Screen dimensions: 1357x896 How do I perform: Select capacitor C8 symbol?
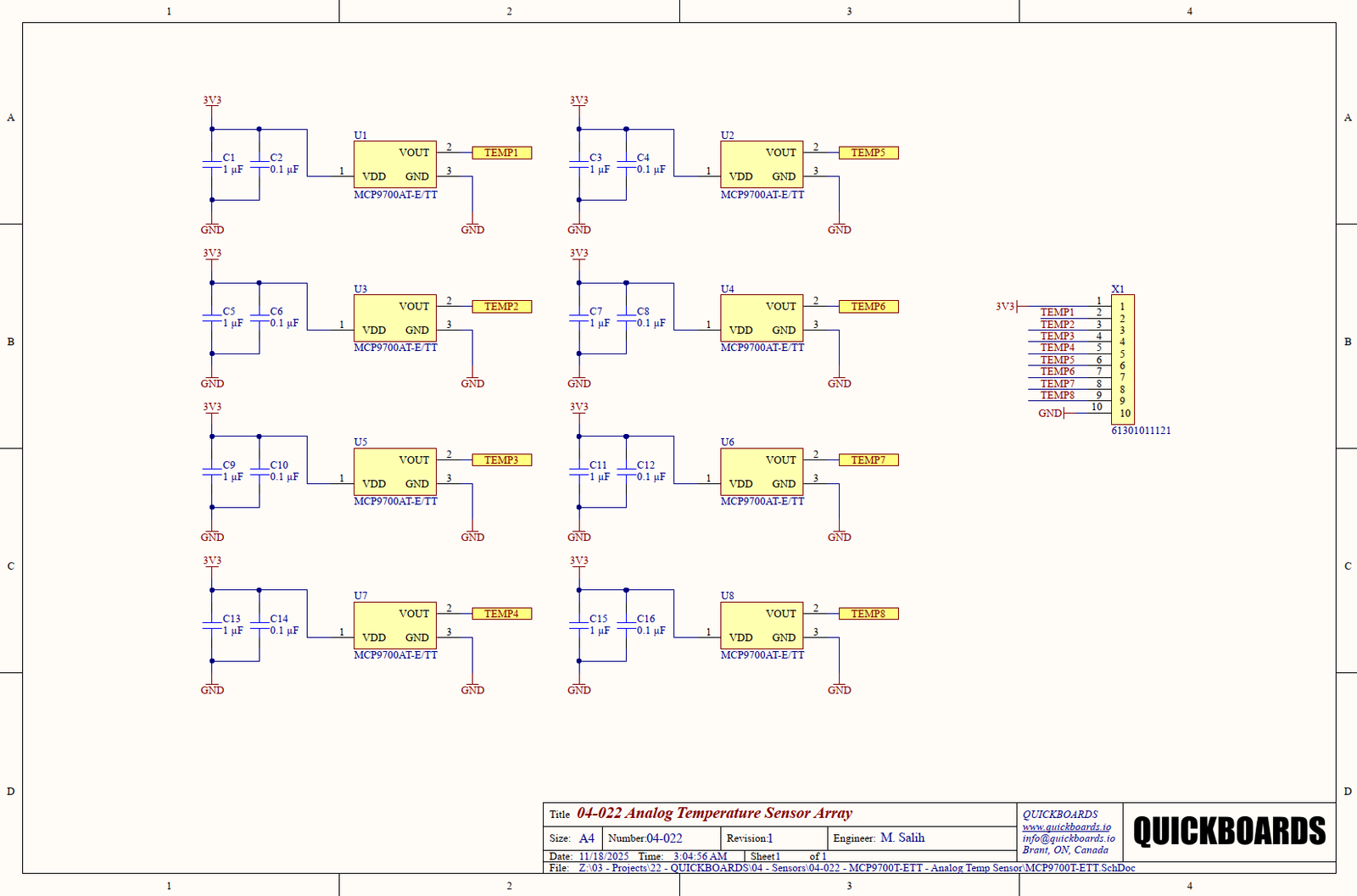626,317
